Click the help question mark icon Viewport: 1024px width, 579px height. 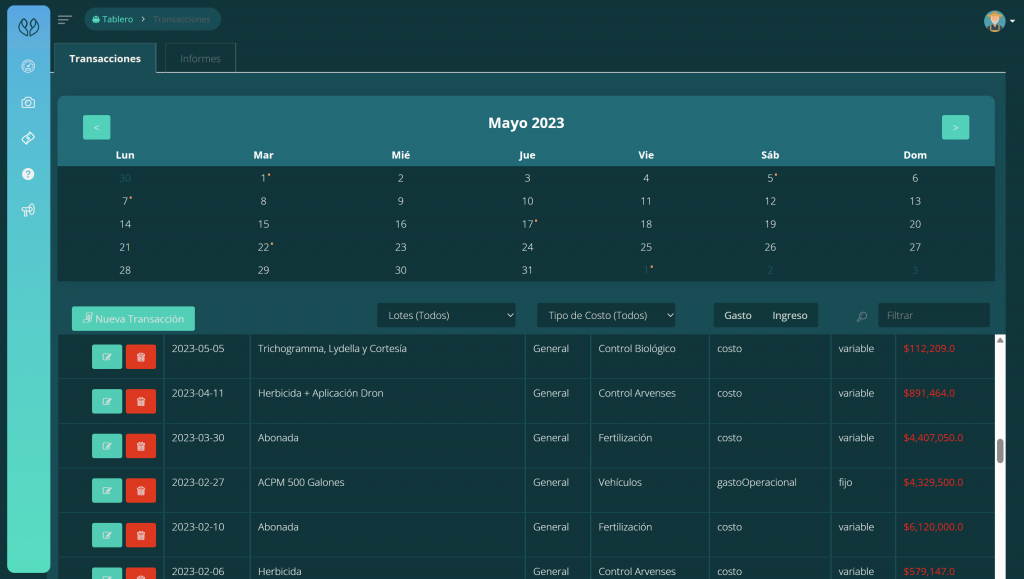(28, 174)
